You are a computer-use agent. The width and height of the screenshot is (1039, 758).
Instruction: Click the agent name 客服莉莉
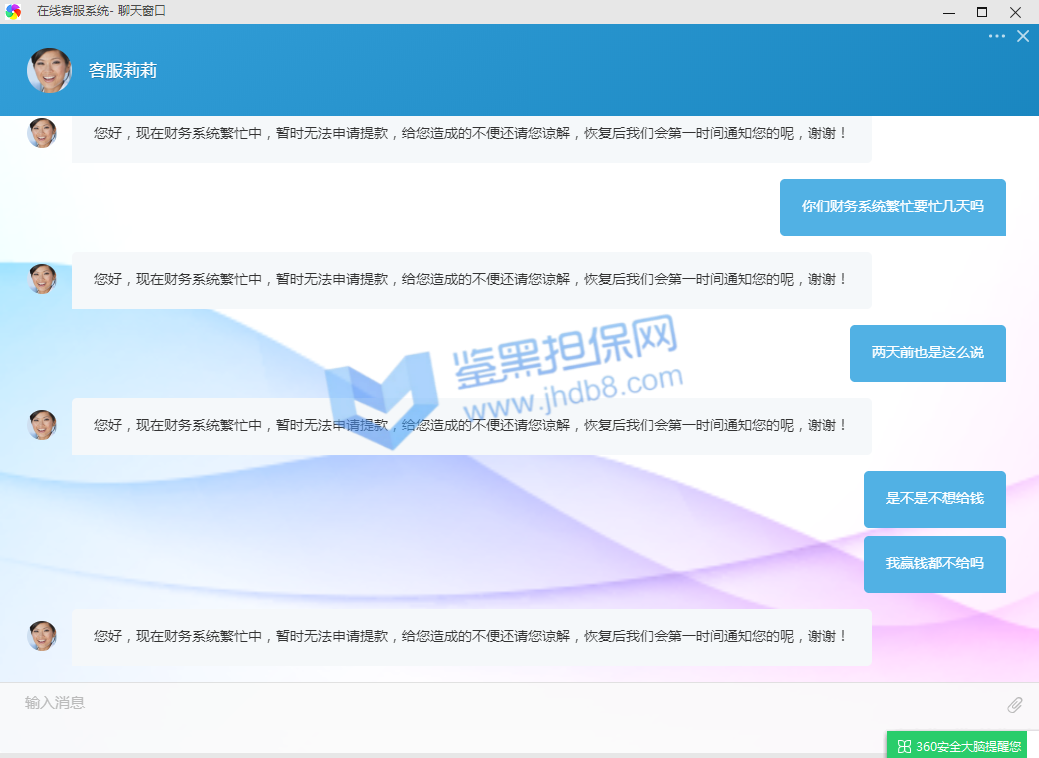(123, 71)
